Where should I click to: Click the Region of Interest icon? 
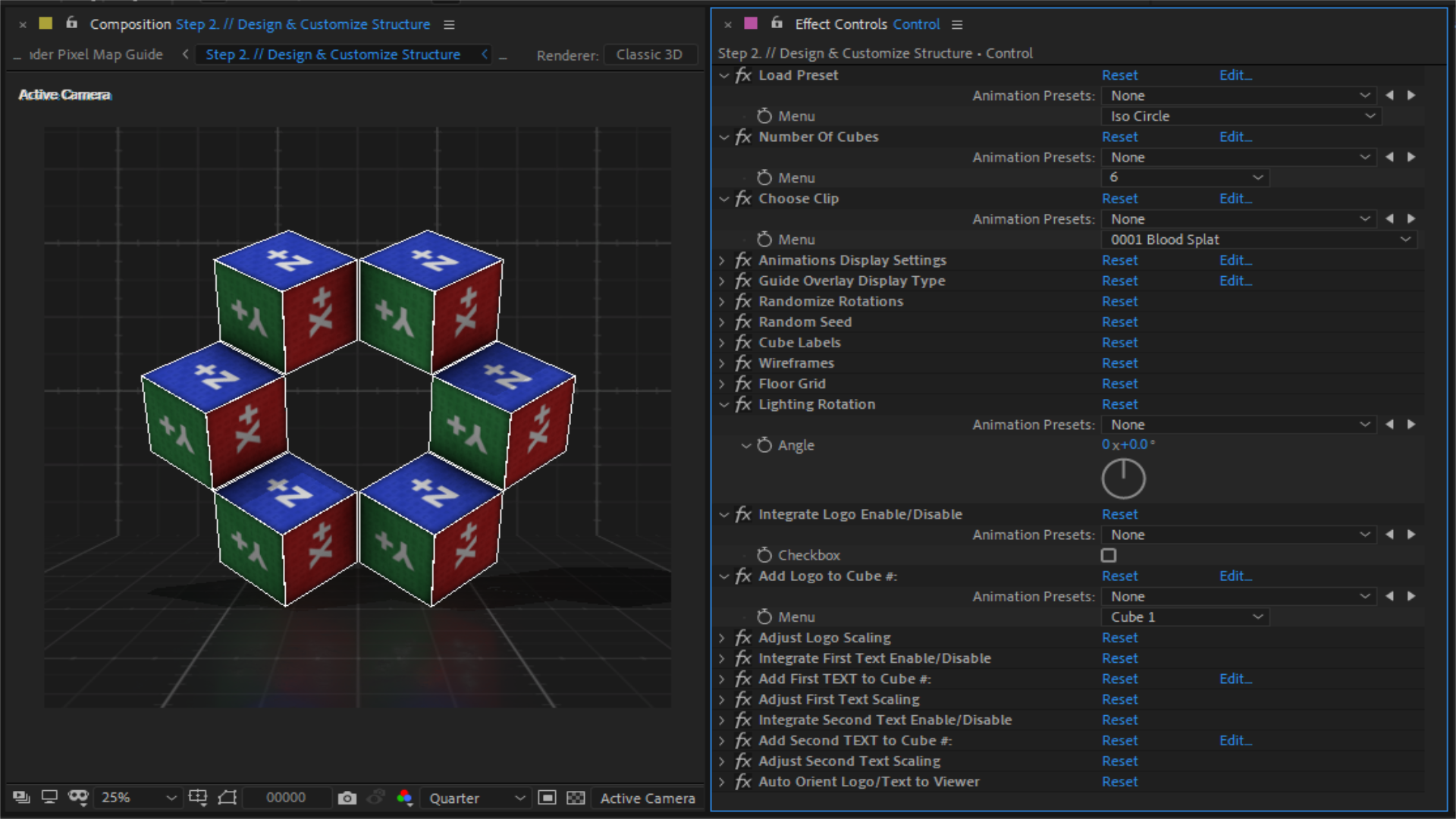click(547, 798)
